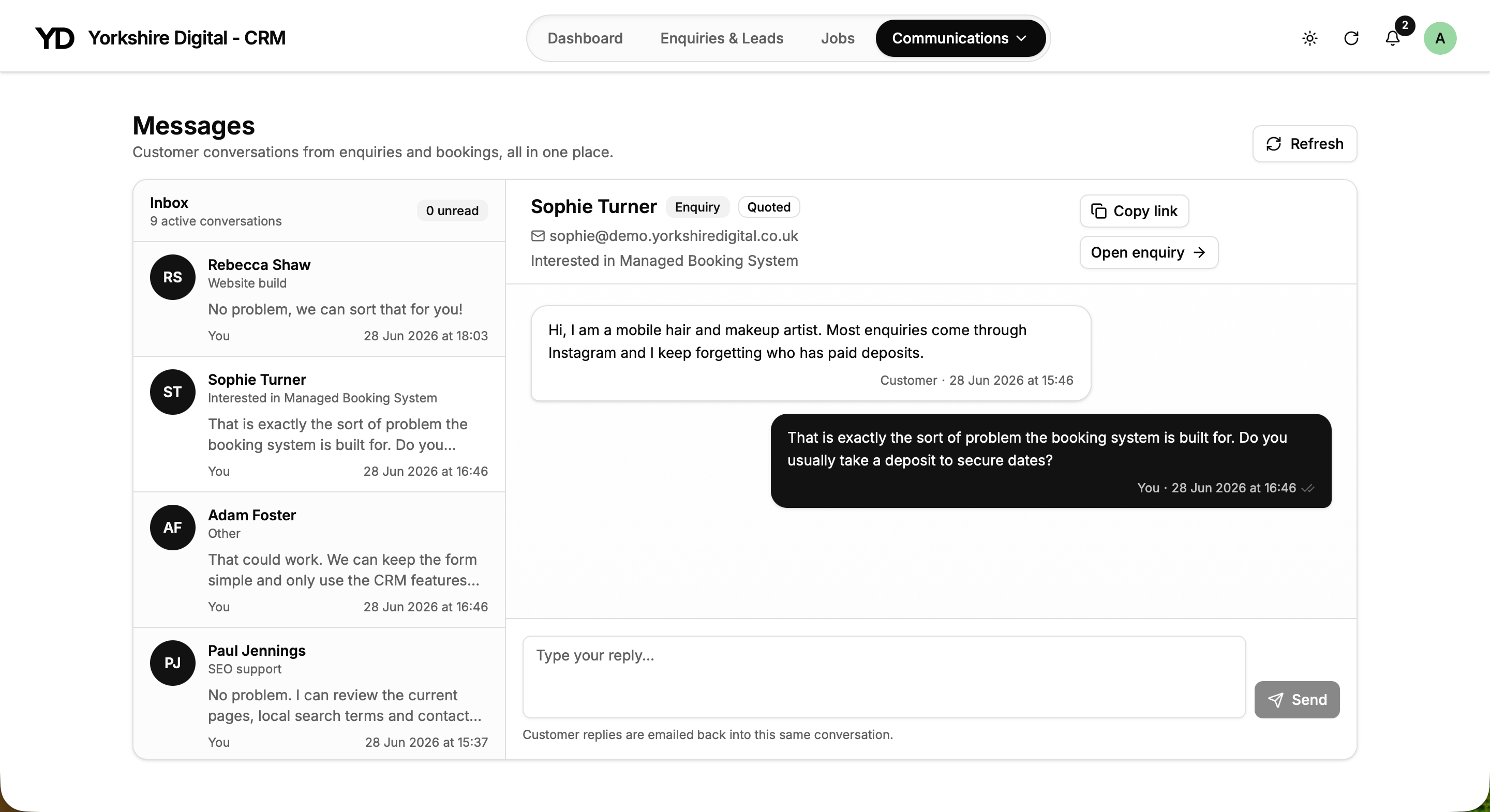Screen dimensions: 1490x812
Task: Click the Refresh messages button
Action: [1304, 143]
